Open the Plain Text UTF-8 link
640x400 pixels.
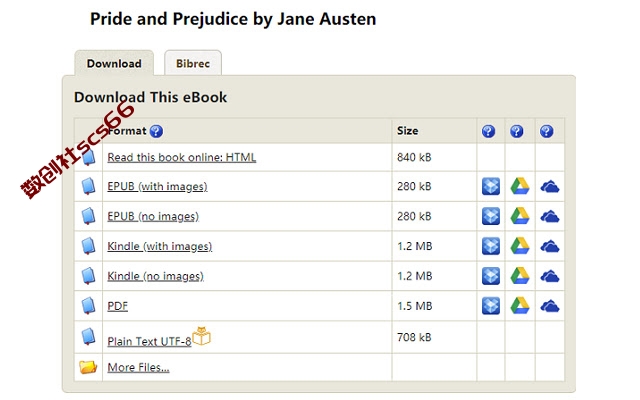coord(149,341)
